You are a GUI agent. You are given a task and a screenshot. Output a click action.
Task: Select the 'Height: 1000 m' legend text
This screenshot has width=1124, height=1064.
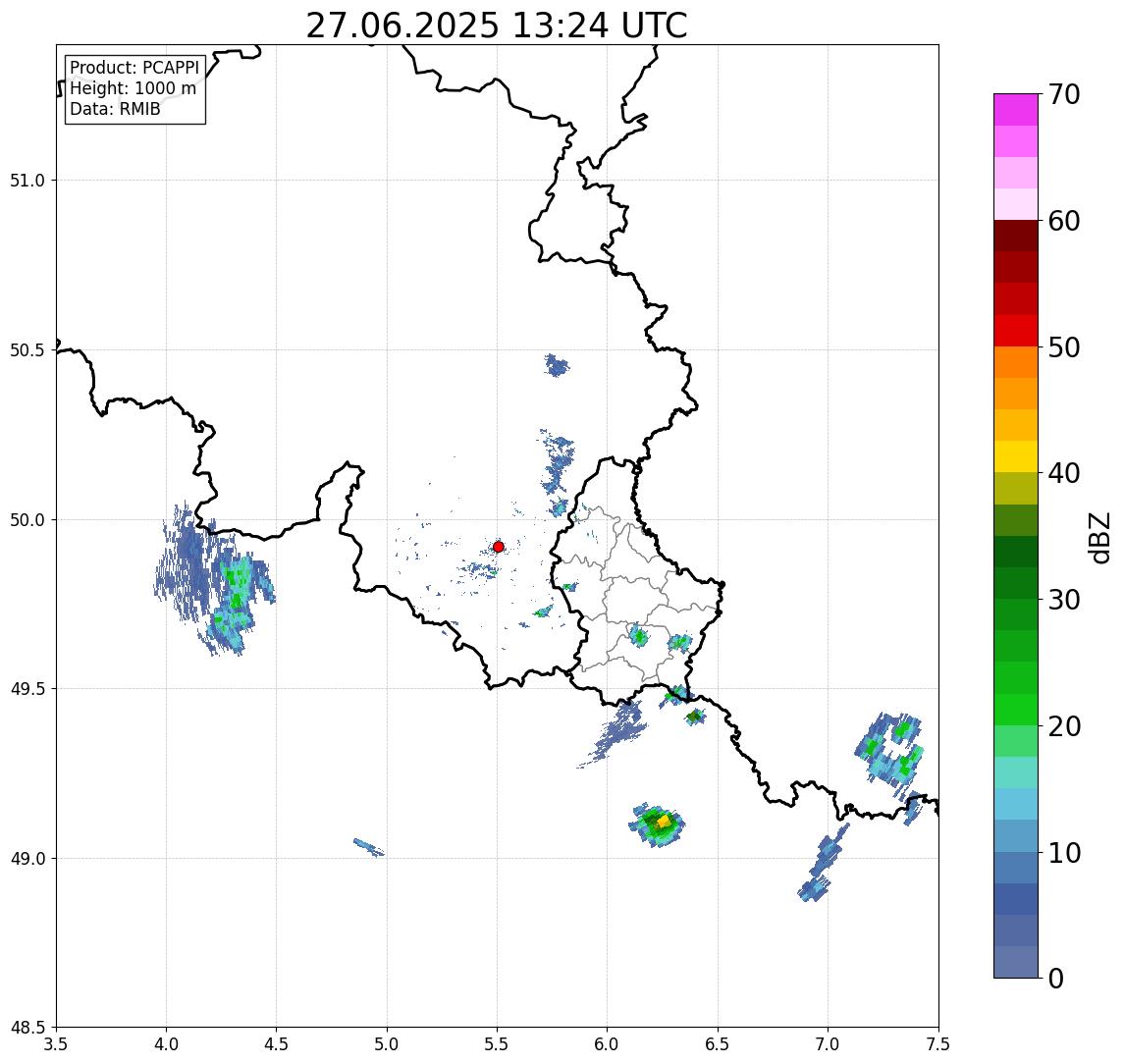point(133,88)
